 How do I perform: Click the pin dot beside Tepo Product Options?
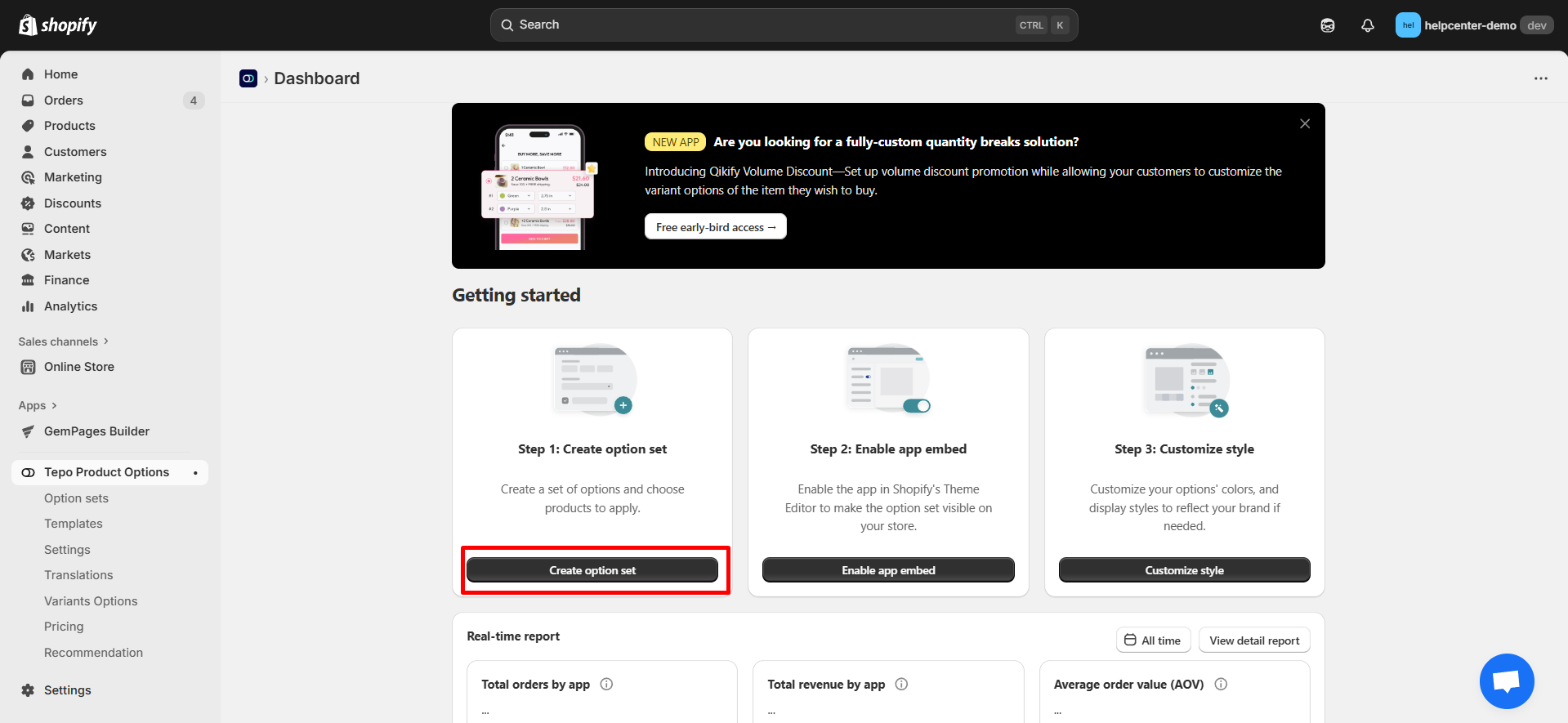pos(195,473)
